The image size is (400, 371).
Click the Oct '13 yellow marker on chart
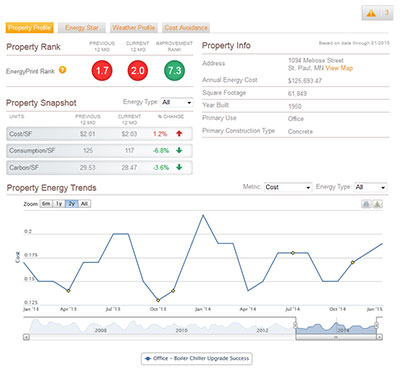click(x=158, y=300)
